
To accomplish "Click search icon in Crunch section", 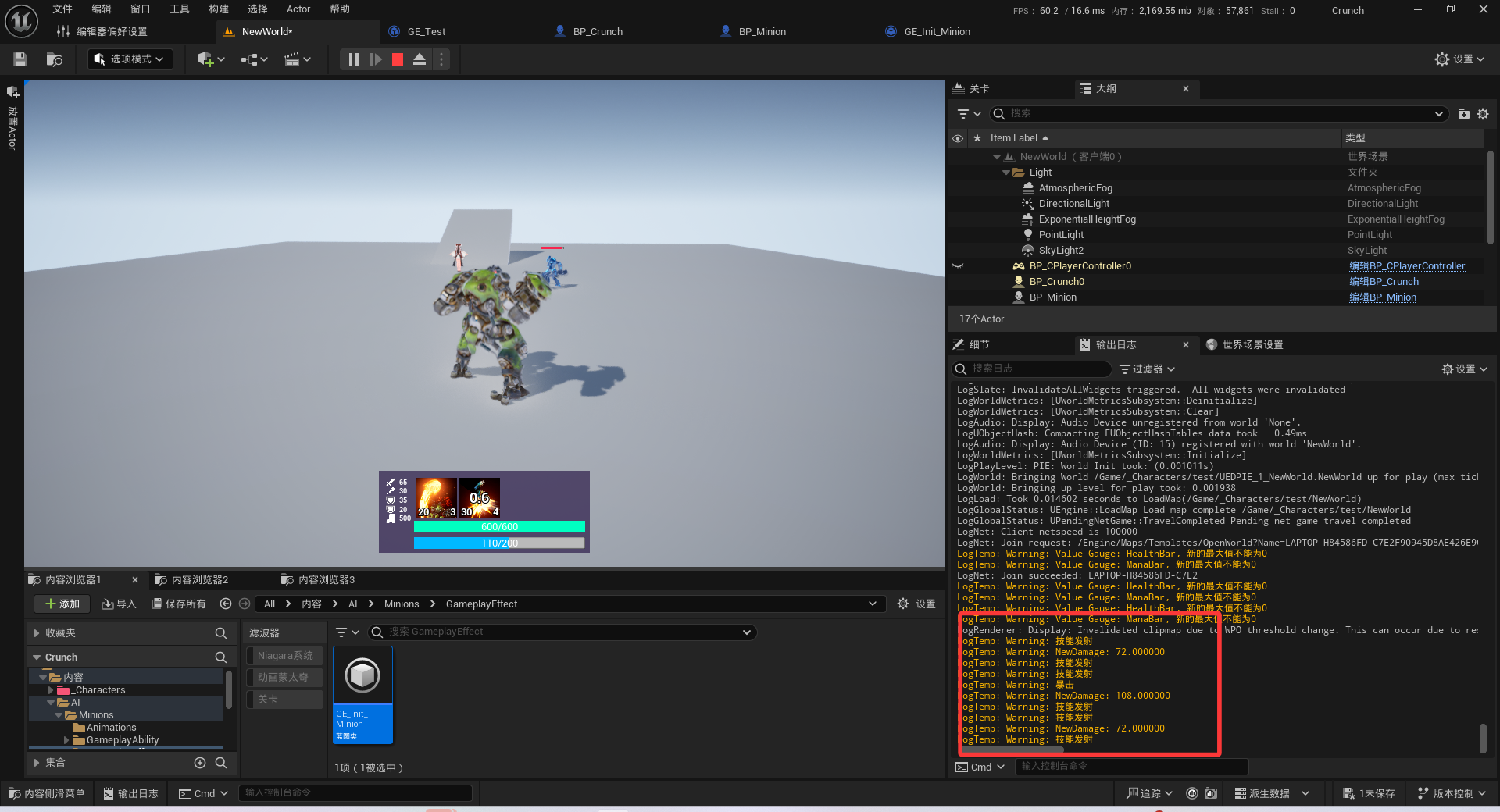I will tap(221, 657).
